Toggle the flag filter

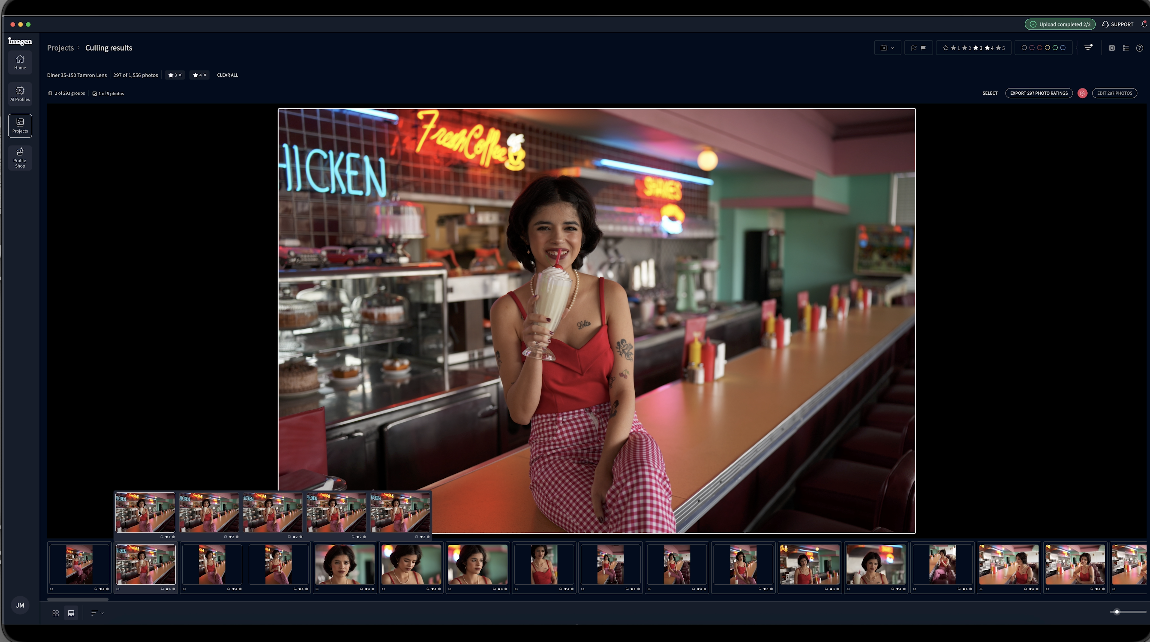[x=918, y=47]
